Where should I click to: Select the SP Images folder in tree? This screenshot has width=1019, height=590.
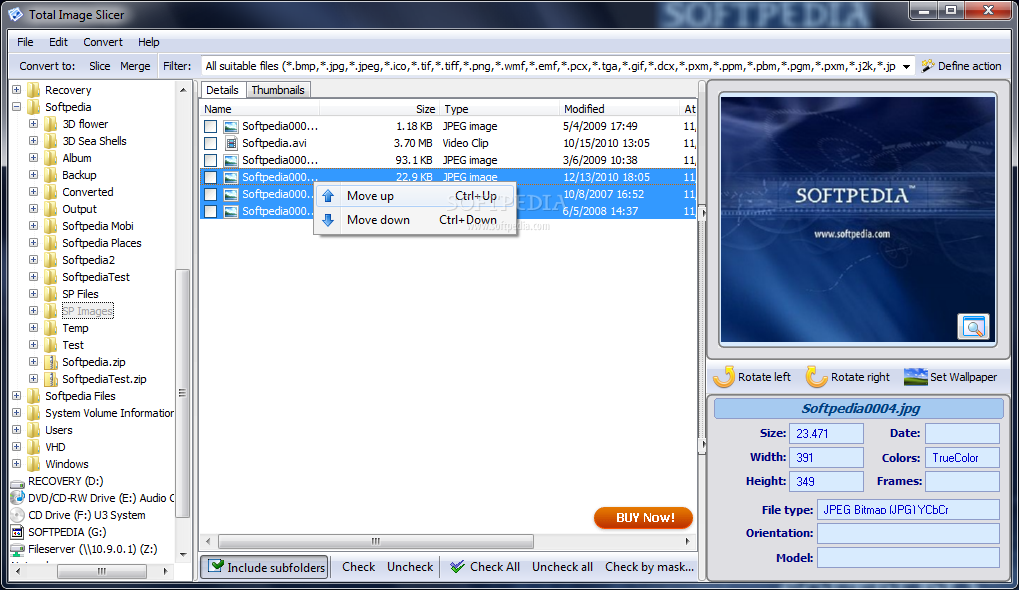click(x=87, y=311)
